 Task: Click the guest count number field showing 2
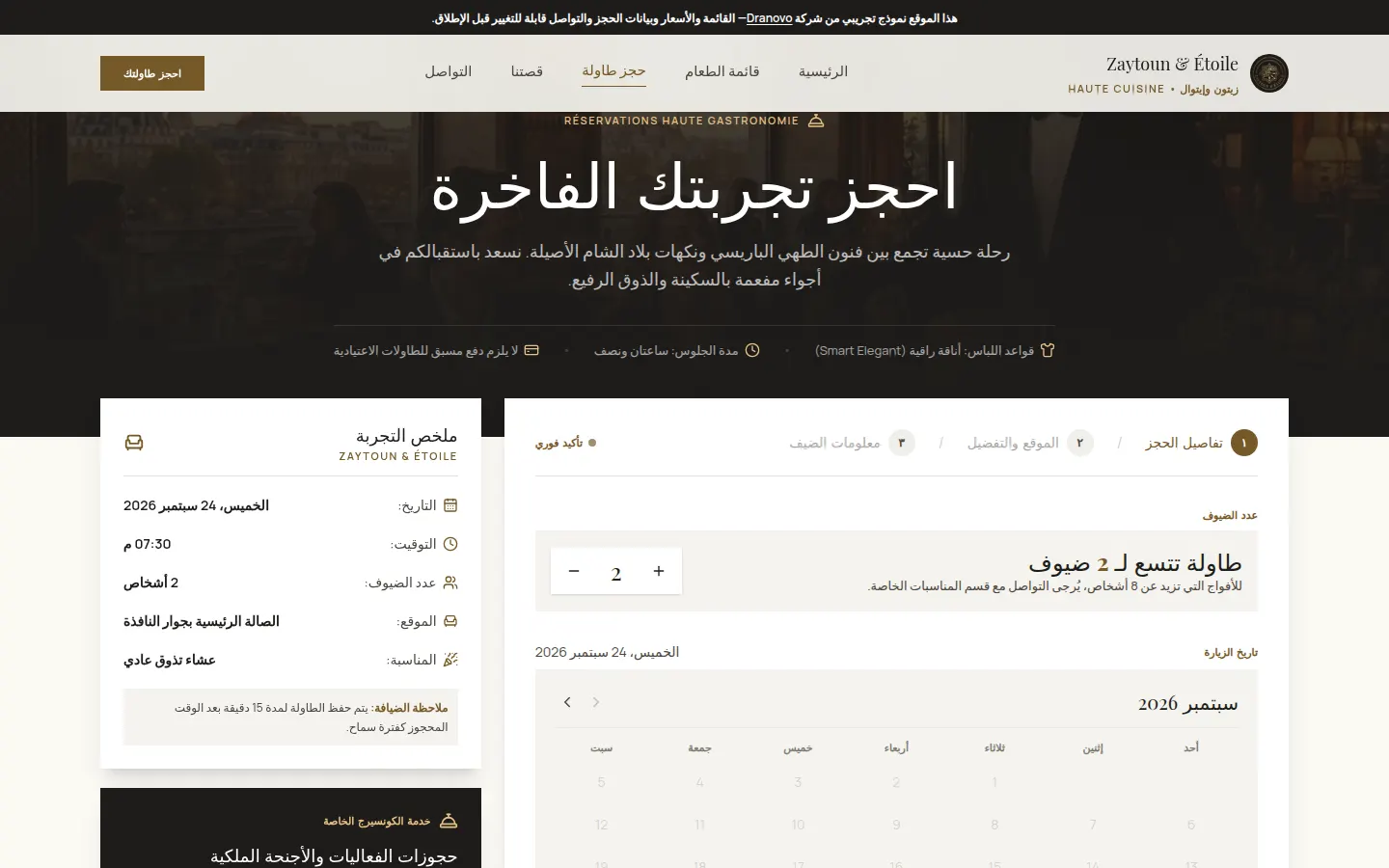pyautogui.click(x=616, y=571)
